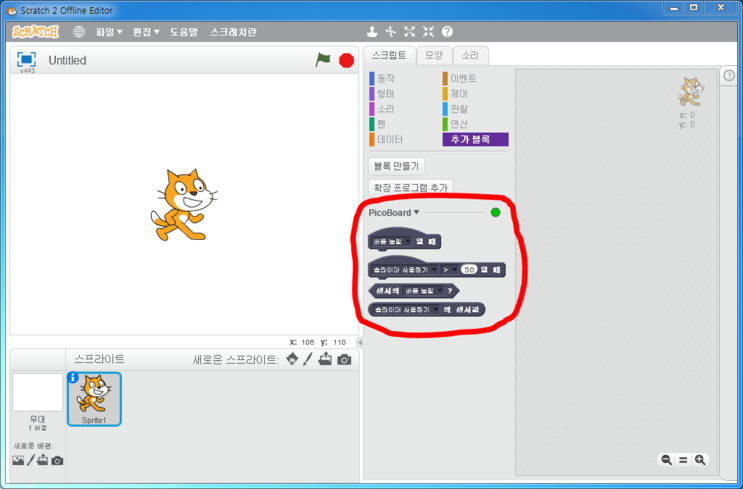Click the green flag to run project
This screenshot has height=489, width=743.
tap(323, 60)
